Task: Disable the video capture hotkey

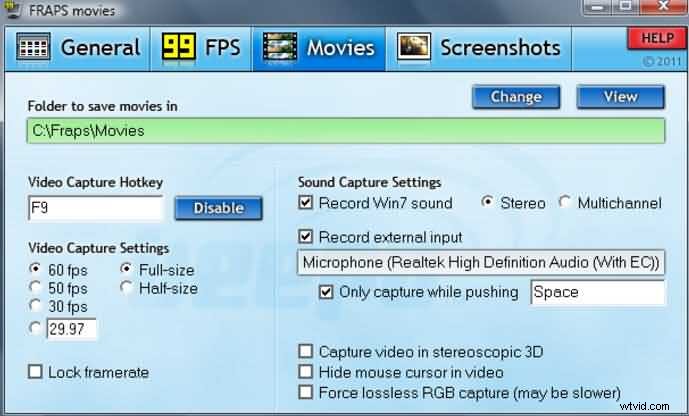Action: pos(218,208)
